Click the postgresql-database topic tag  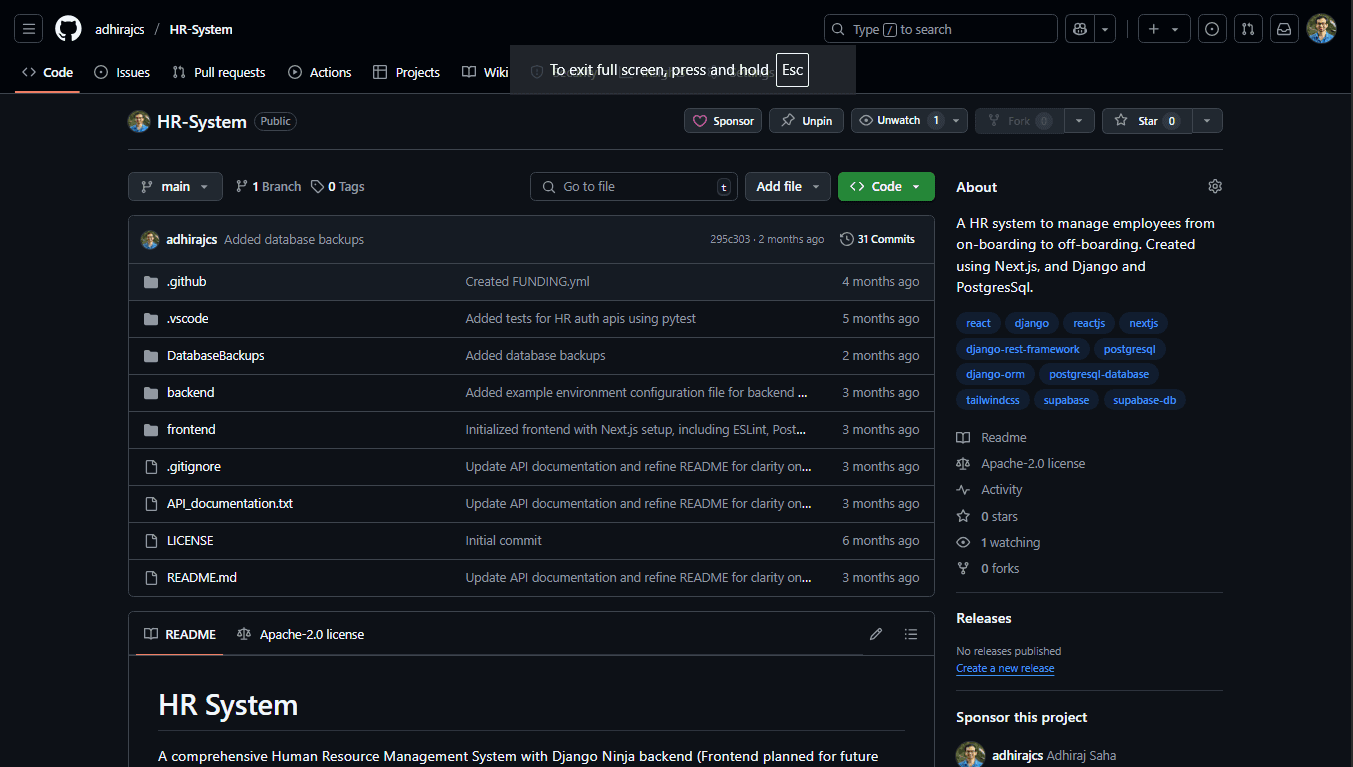point(1100,374)
